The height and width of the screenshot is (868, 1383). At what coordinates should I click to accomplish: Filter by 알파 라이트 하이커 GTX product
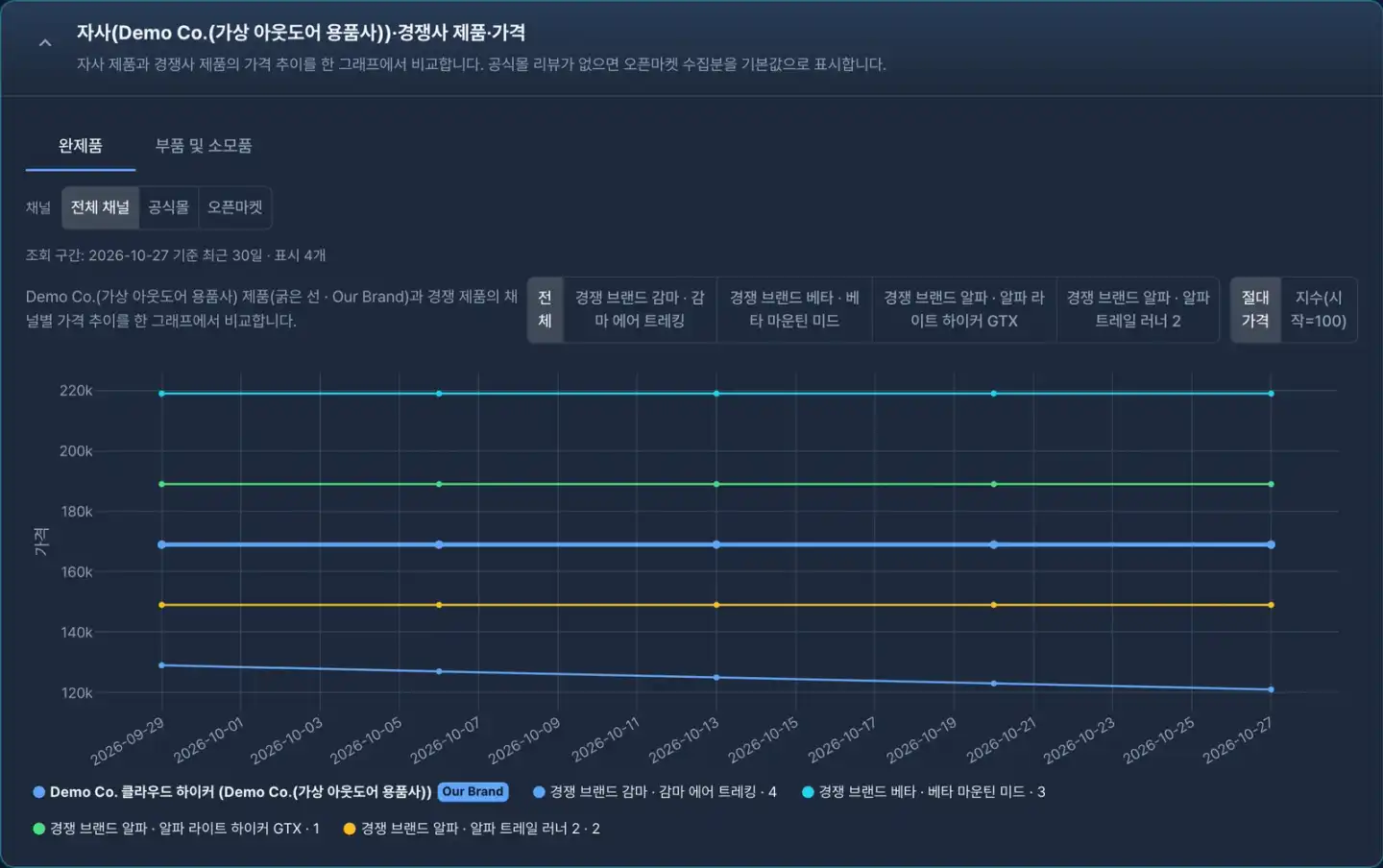coord(964,309)
